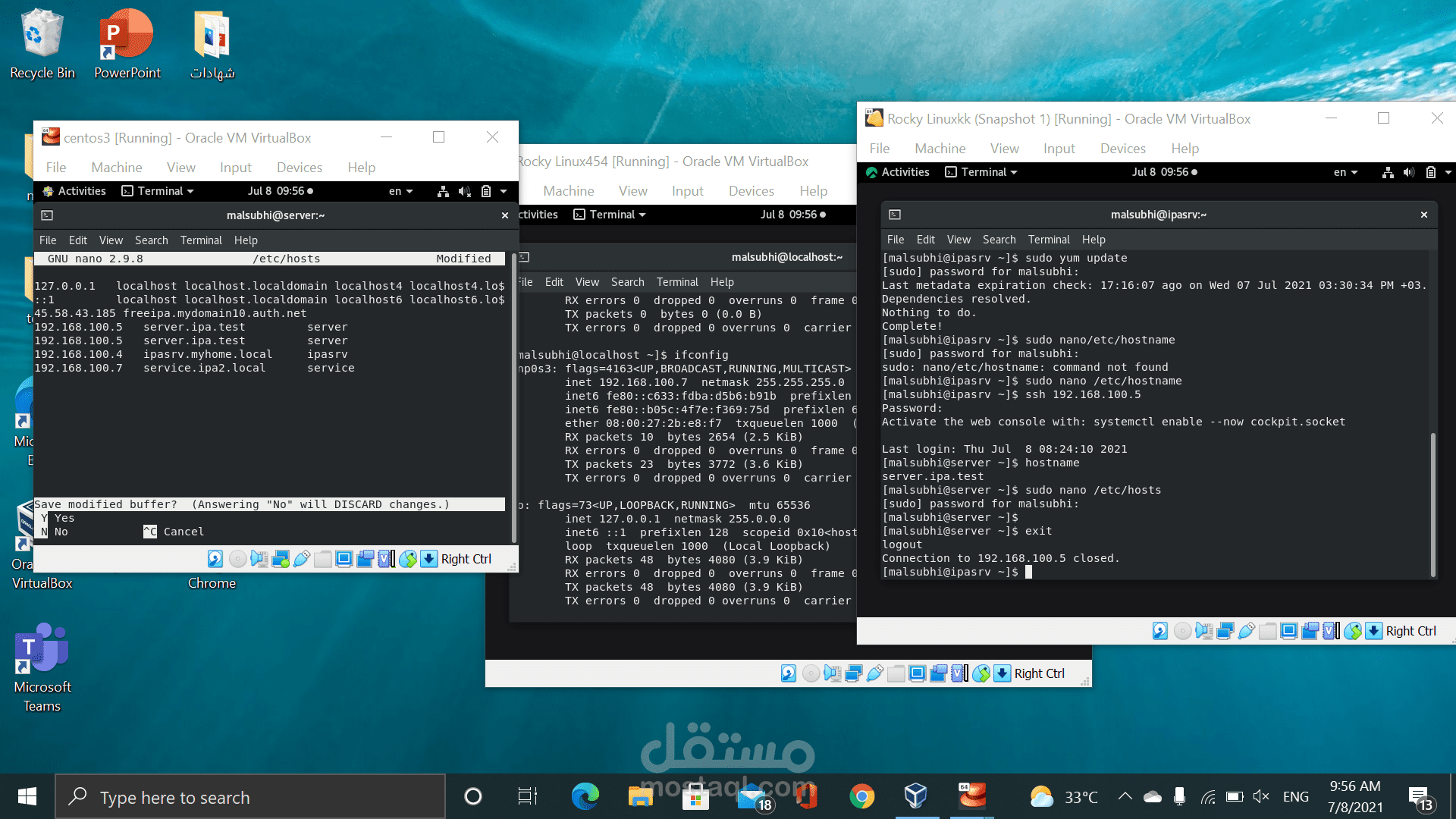The height and width of the screenshot is (819, 1456).
Task: Click USB indicator in centos3 status bar
Action: click(x=302, y=559)
